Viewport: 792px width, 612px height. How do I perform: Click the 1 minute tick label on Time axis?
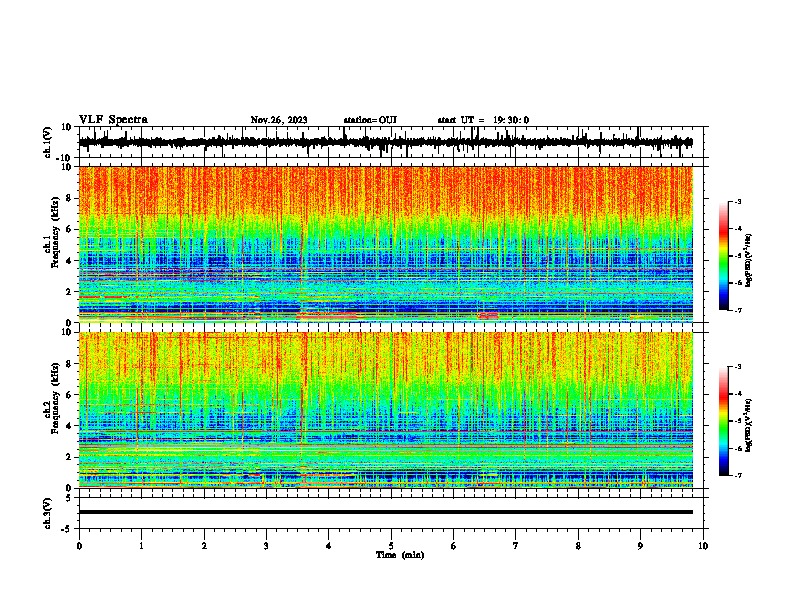[x=141, y=546]
